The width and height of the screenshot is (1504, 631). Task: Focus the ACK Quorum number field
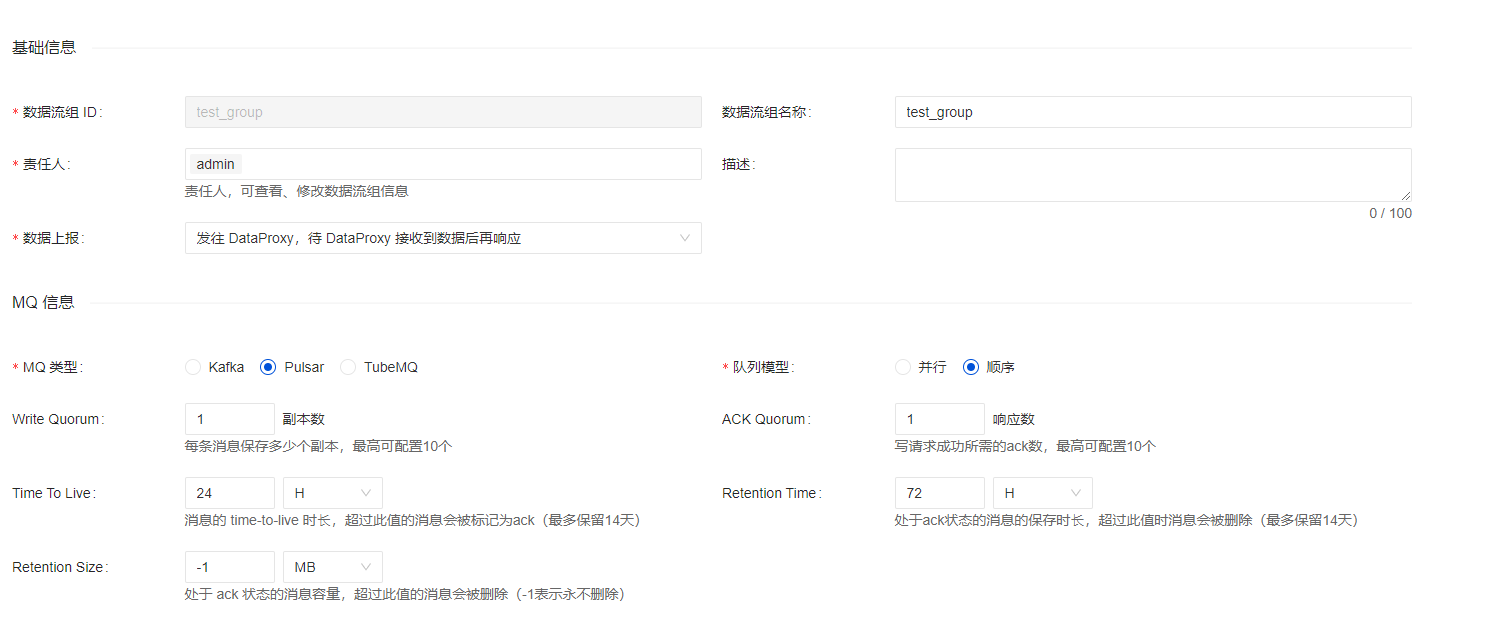coord(939,419)
